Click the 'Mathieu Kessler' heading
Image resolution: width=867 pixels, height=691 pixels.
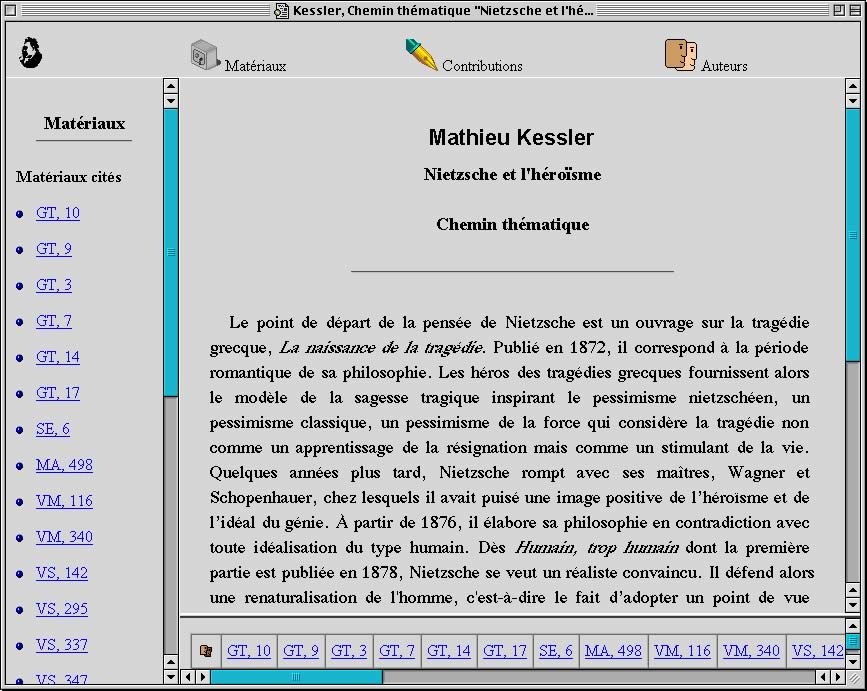(511, 137)
